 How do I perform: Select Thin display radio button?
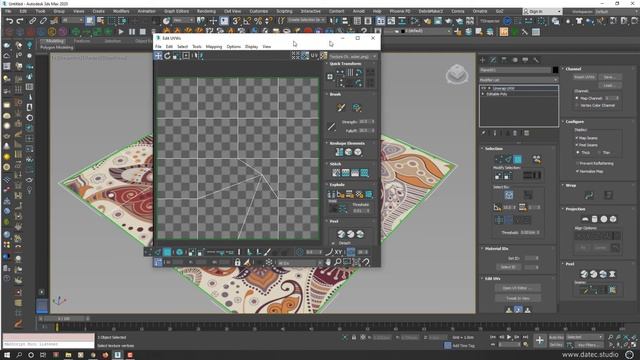(x=599, y=152)
